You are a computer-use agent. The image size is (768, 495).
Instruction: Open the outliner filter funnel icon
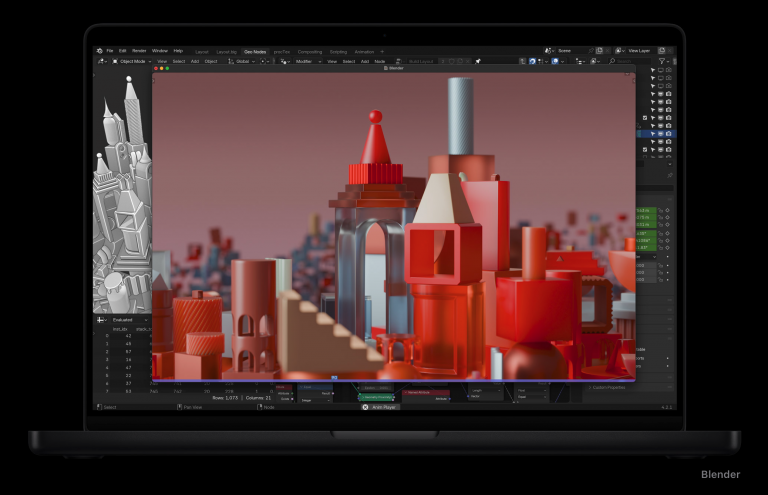point(661,61)
